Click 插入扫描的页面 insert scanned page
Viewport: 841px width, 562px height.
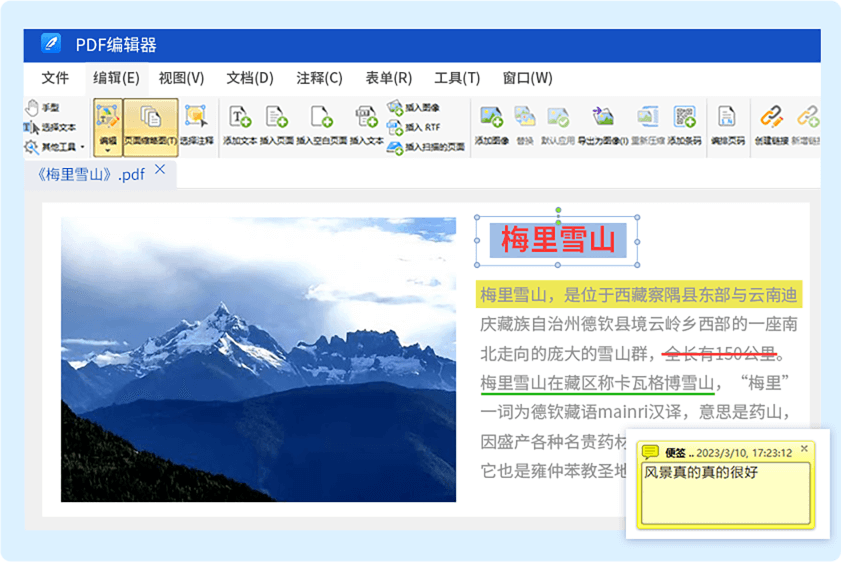point(426,147)
